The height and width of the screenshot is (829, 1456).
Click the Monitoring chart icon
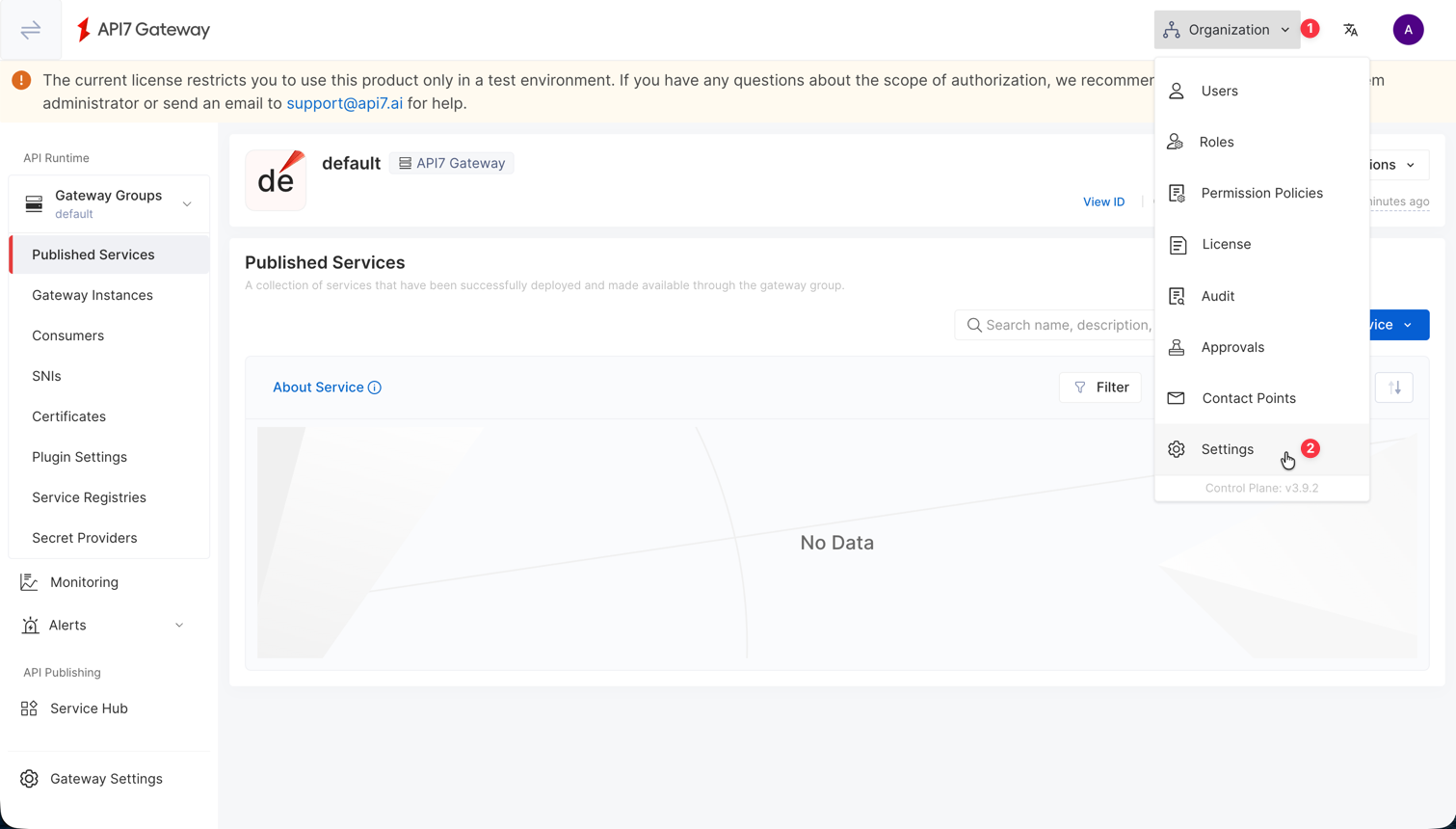(29, 582)
